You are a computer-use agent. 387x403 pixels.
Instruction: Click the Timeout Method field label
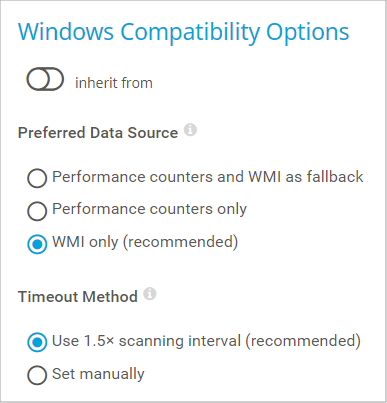pyautogui.click(x=78, y=297)
